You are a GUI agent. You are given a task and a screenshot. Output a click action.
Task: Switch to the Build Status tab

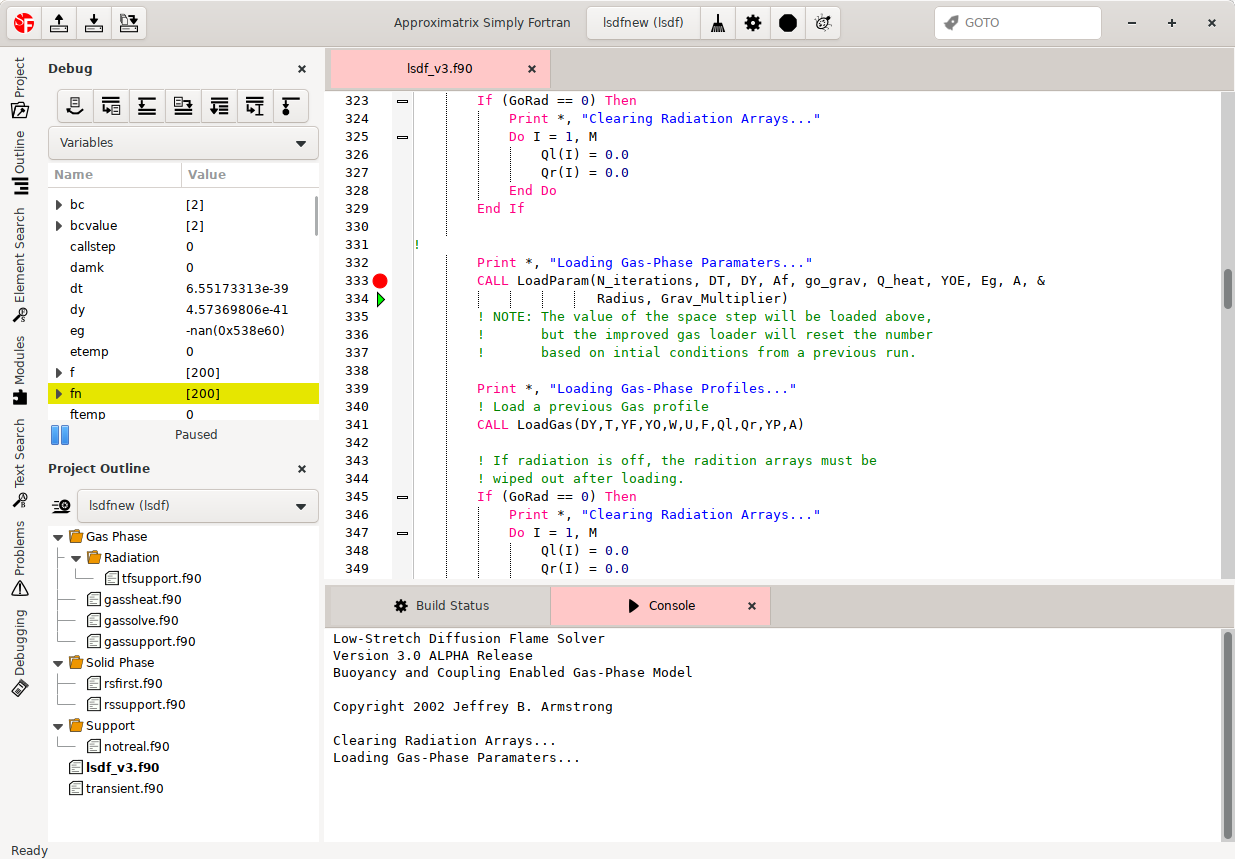tap(441, 606)
